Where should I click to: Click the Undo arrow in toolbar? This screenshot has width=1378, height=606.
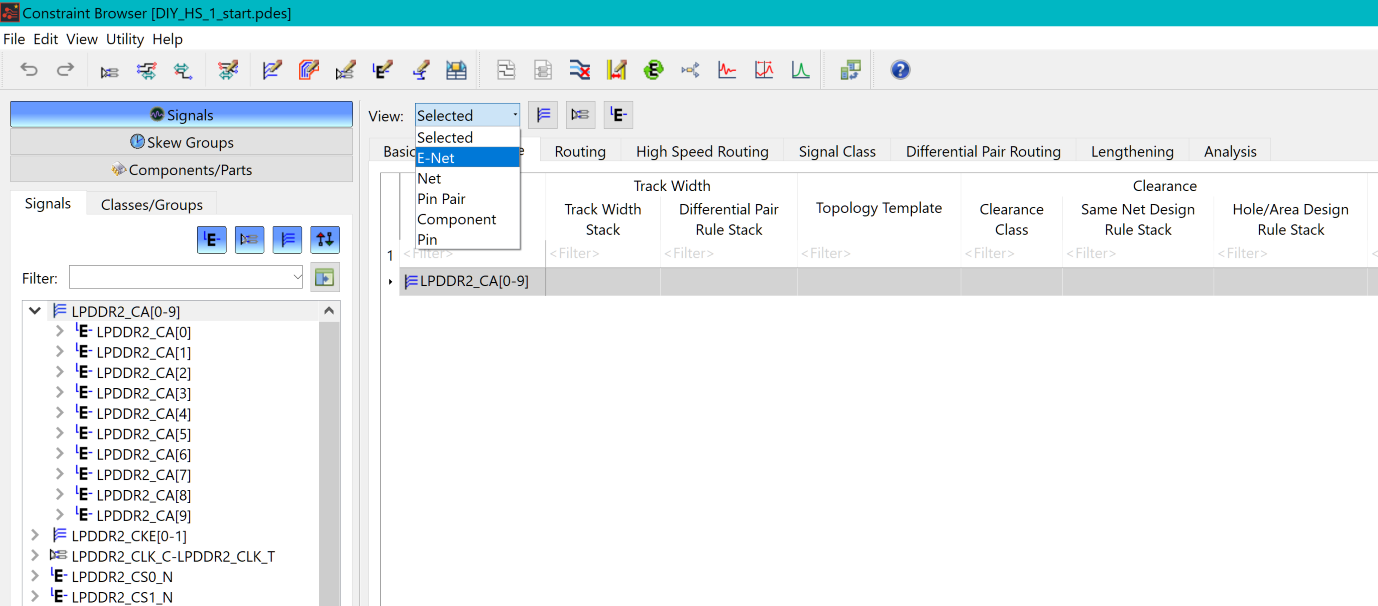[30, 70]
